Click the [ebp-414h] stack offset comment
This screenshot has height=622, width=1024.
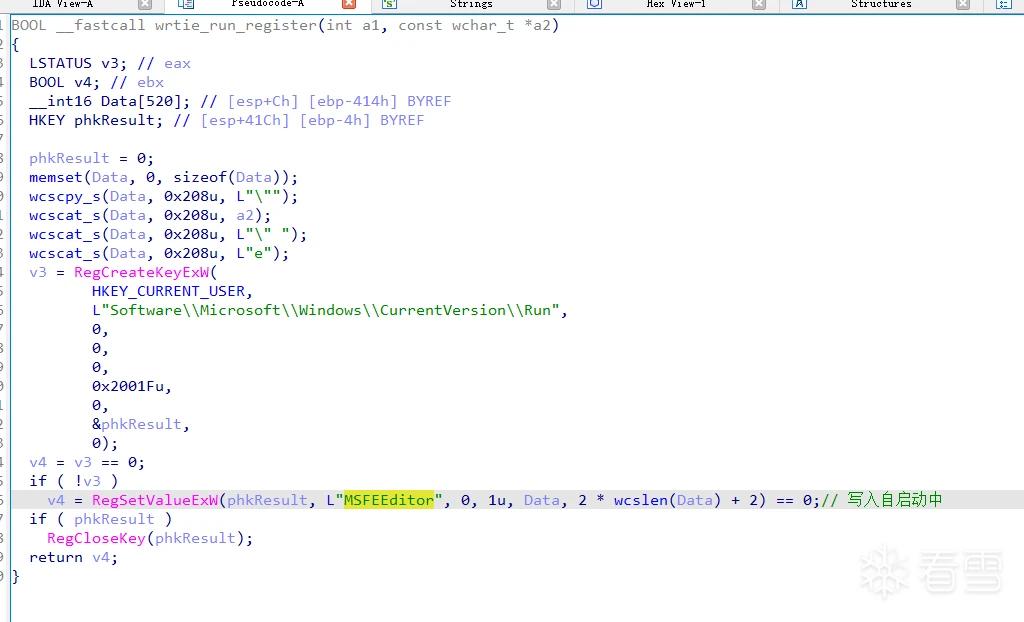point(353,101)
